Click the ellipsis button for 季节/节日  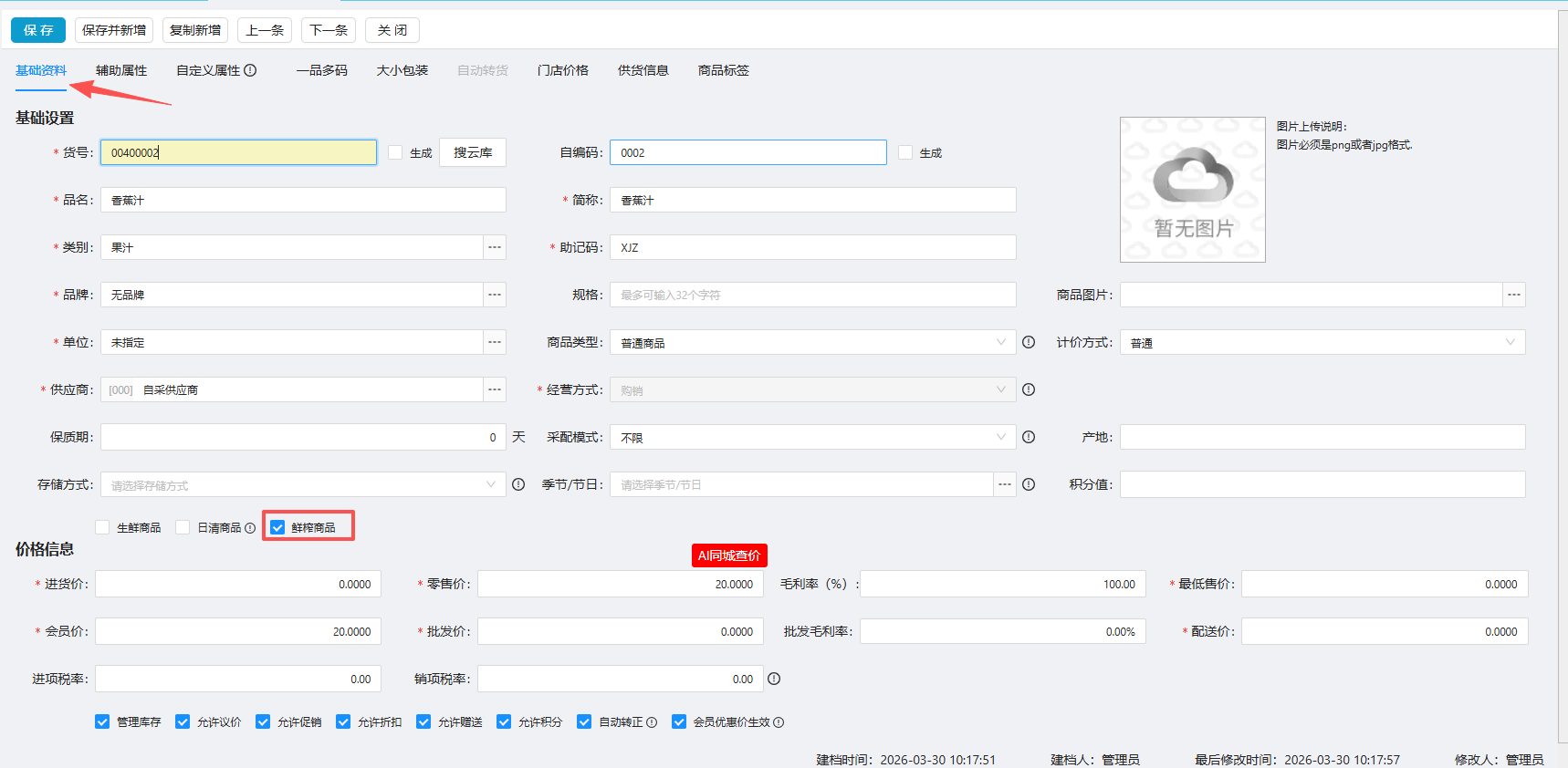1004,484
